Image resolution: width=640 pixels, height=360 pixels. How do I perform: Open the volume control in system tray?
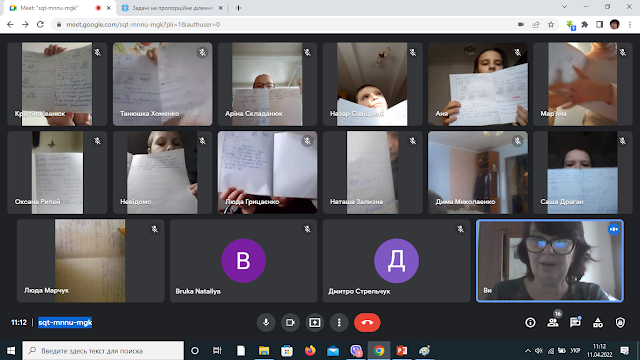pyautogui.click(x=539, y=351)
